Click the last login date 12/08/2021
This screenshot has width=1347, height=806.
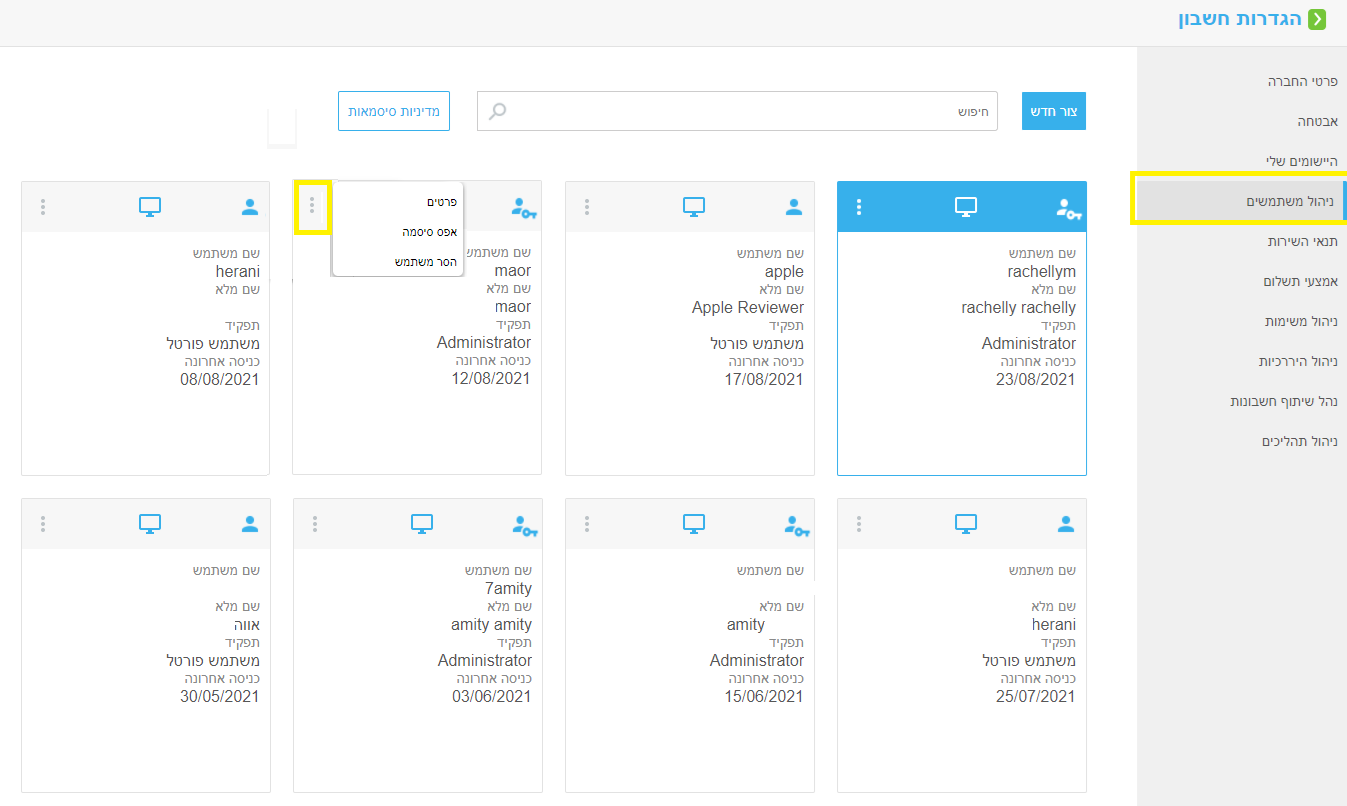tap(491, 379)
